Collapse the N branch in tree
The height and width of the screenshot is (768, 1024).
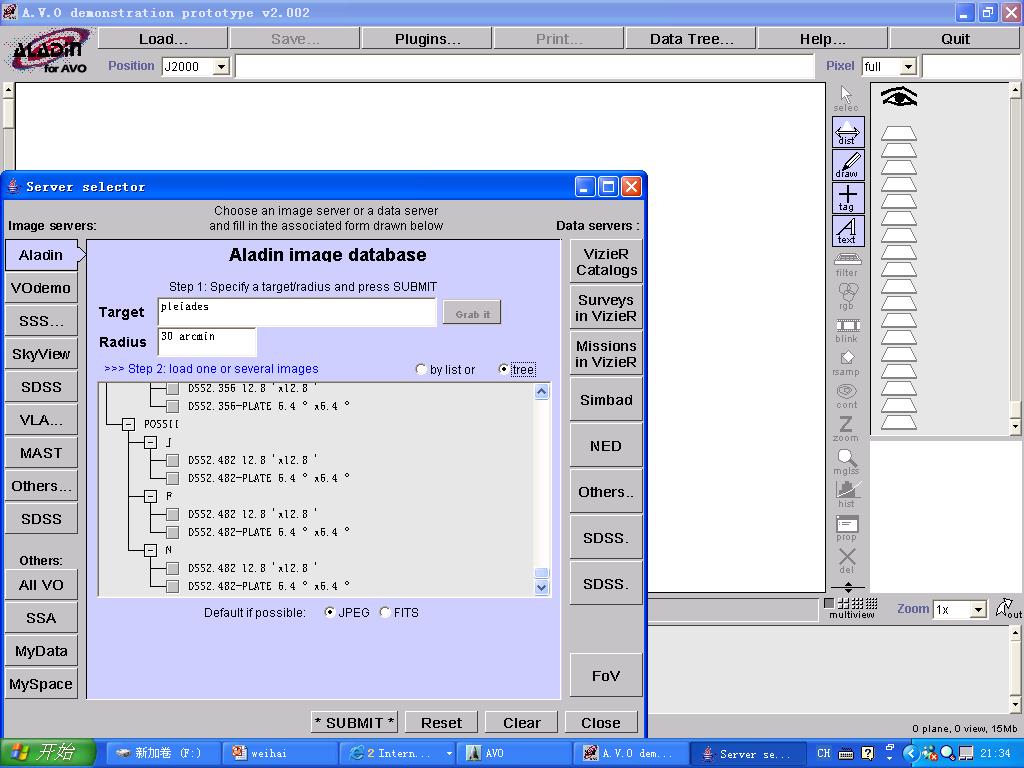(x=151, y=551)
